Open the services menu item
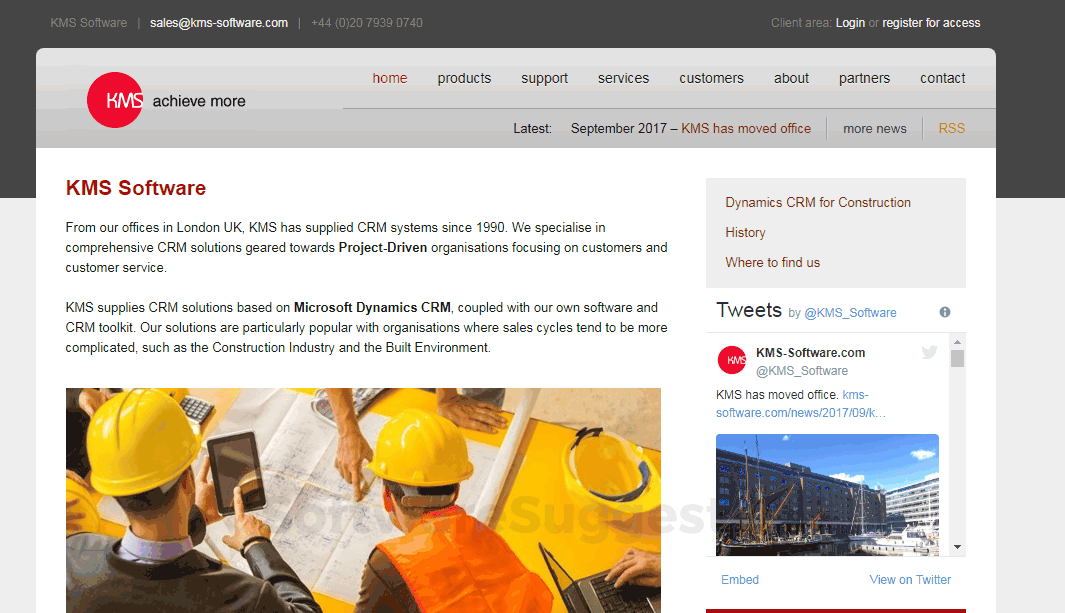Image resolution: width=1065 pixels, height=613 pixels. (x=623, y=78)
